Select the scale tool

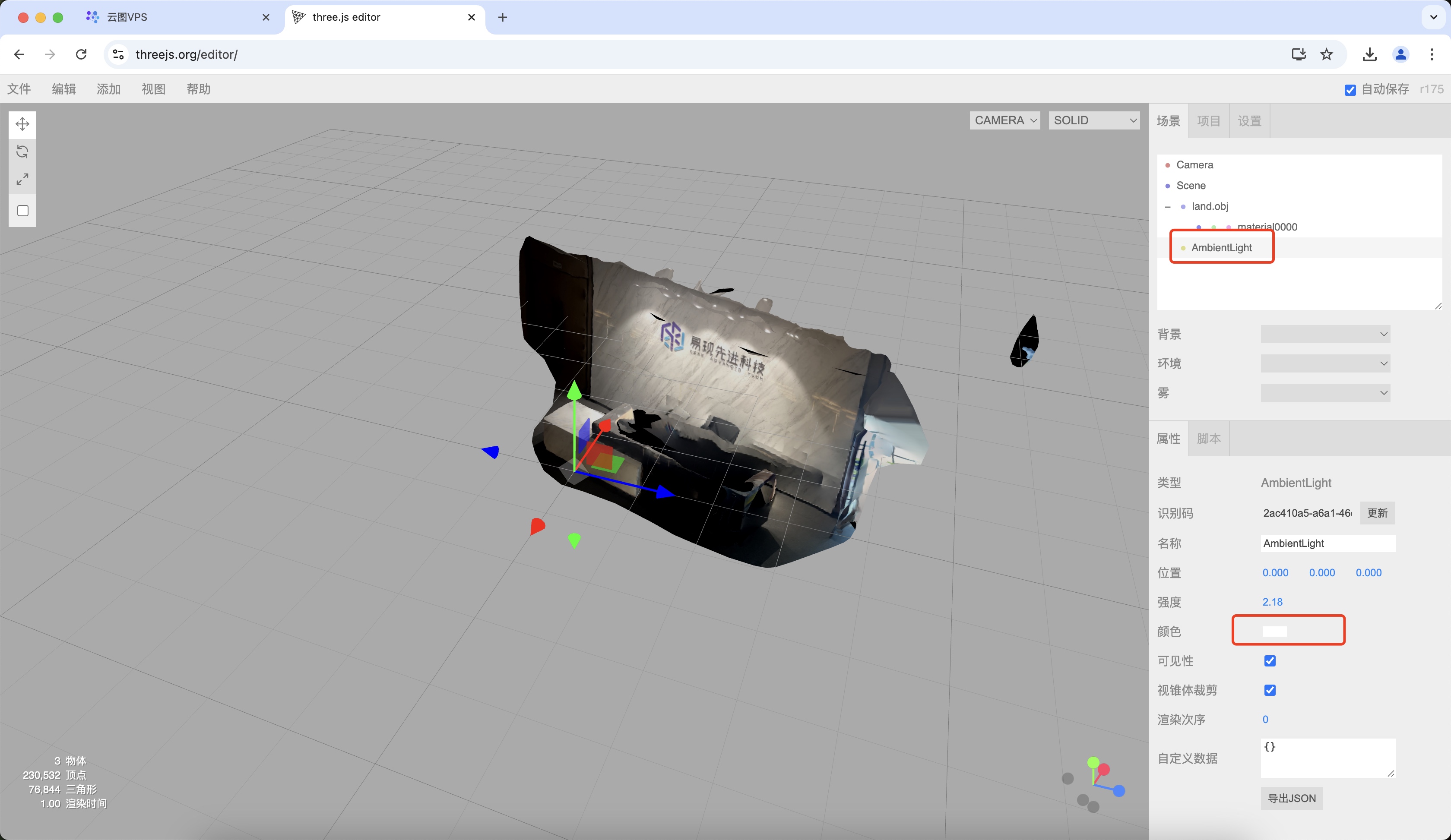[x=22, y=180]
